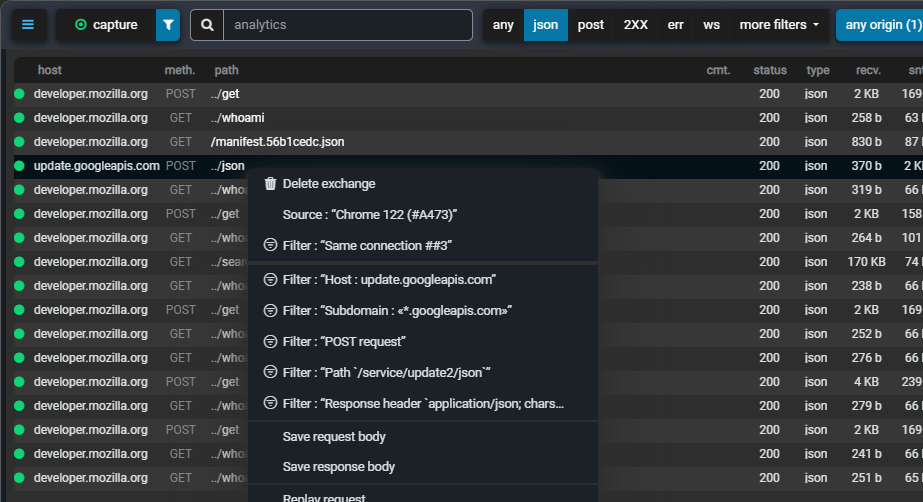Select Save request body menu item
The image size is (923, 502).
pyautogui.click(x=334, y=437)
